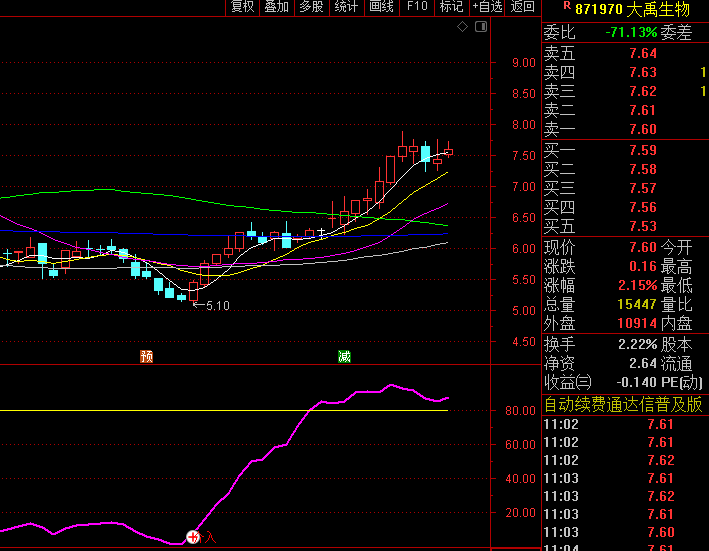
Task: Click the 换手 value 2.22%
Action: [x=638, y=344]
